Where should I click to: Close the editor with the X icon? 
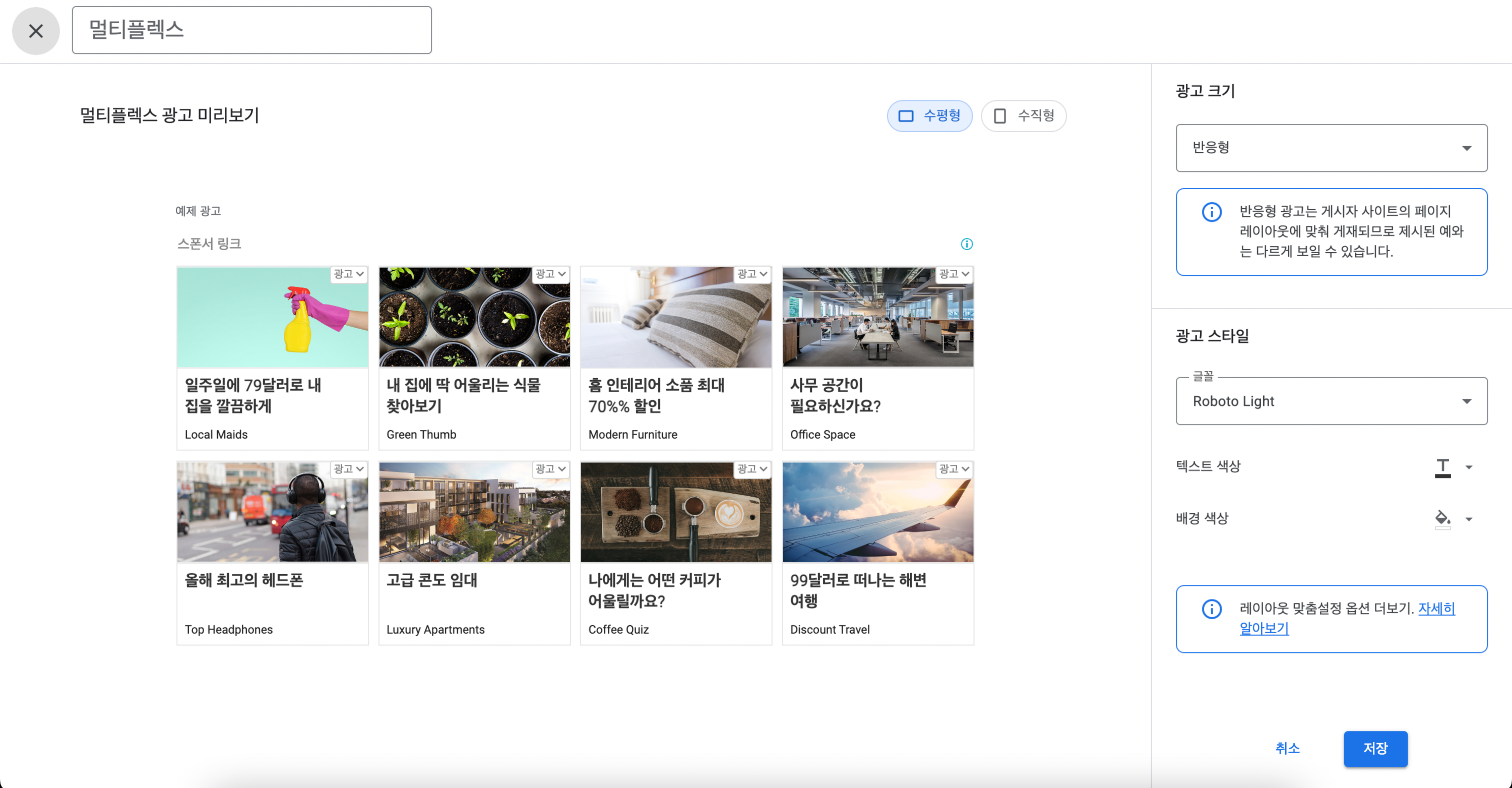[35, 31]
